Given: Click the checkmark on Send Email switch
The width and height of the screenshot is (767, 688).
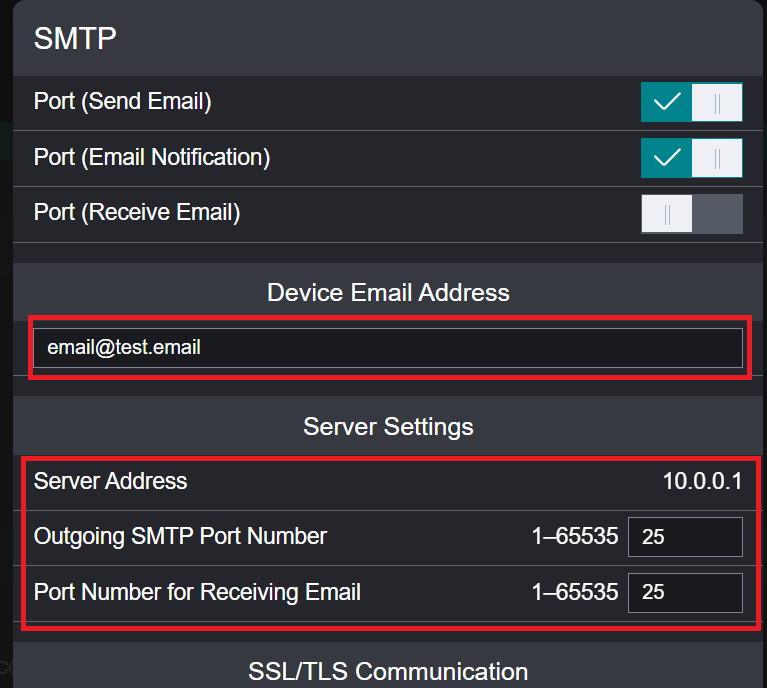Looking at the screenshot, I should click(666, 102).
